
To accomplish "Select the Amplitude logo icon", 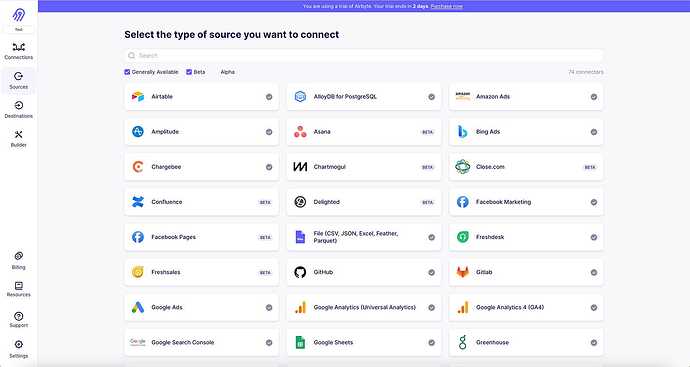I will [x=138, y=132].
